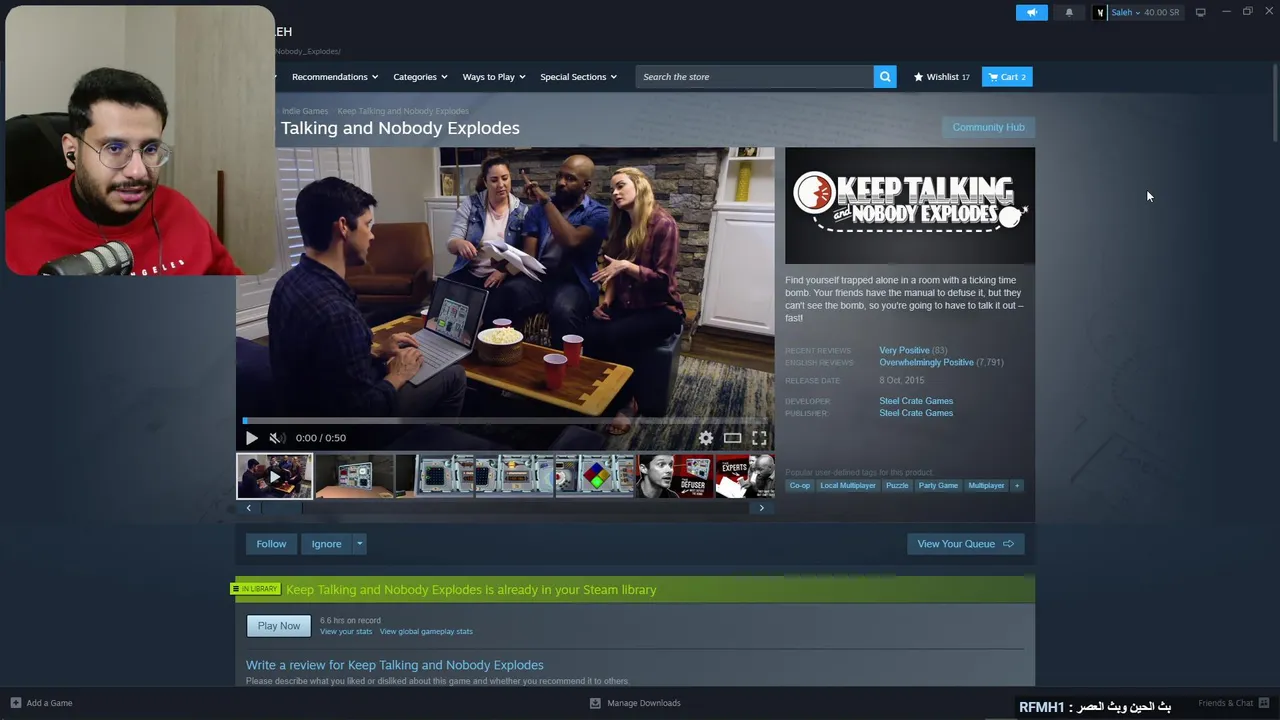Image resolution: width=1280 pixels, height=720 pixels.
Task: Click the Keep Talking and Nobody Explodes breadcrumb
Action: (403, 111)
